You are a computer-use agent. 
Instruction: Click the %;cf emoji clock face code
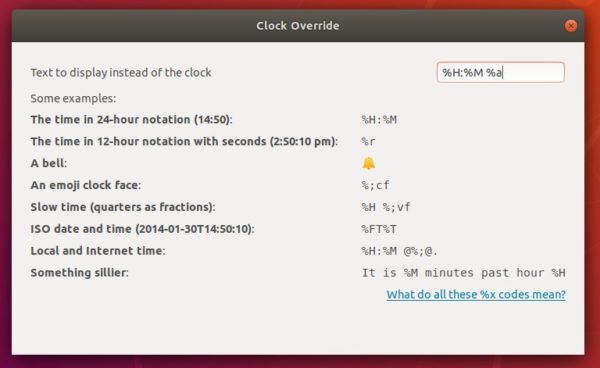[x=375, y=185]
